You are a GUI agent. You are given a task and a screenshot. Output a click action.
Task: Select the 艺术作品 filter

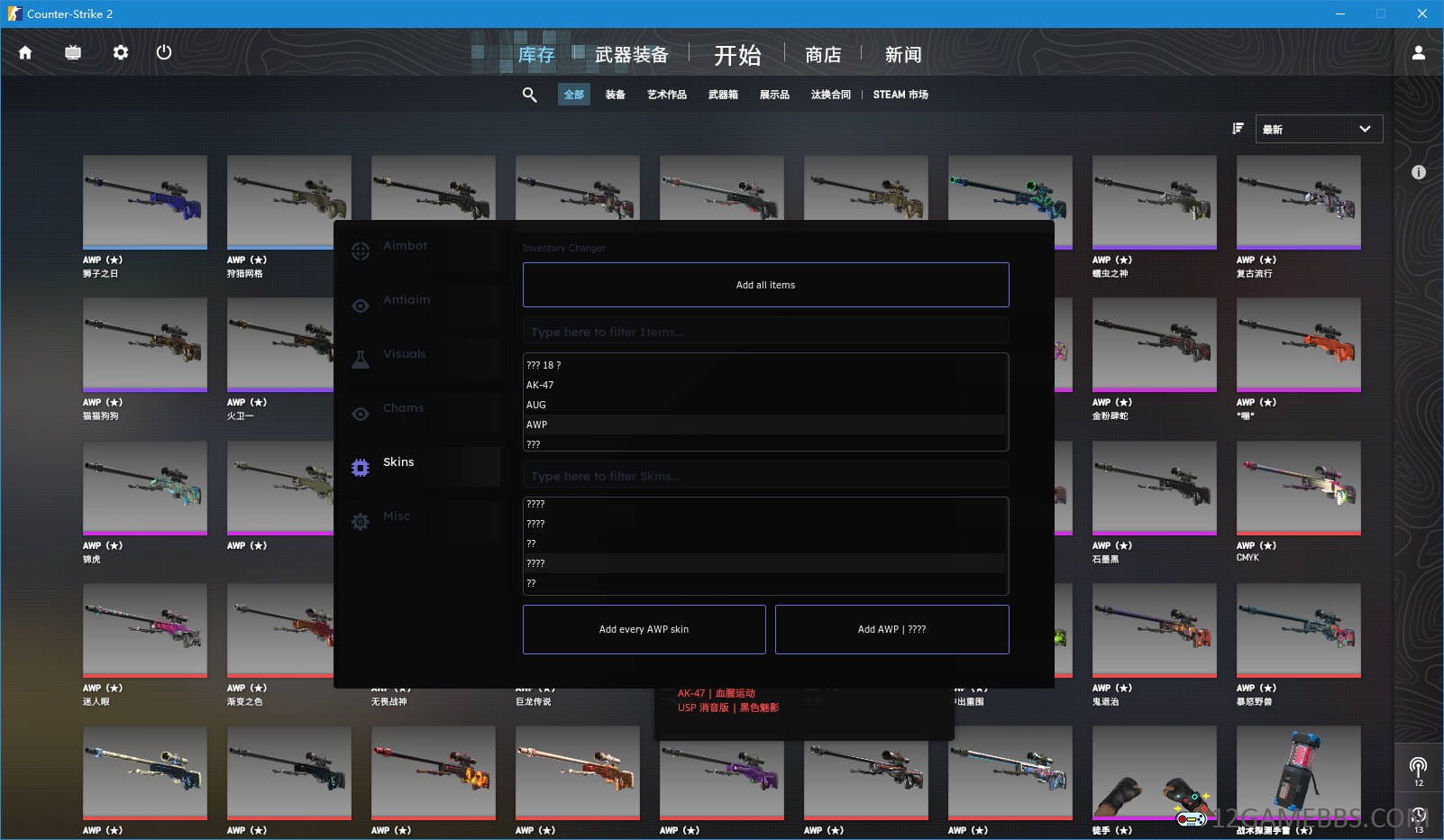tap(667, 95)
